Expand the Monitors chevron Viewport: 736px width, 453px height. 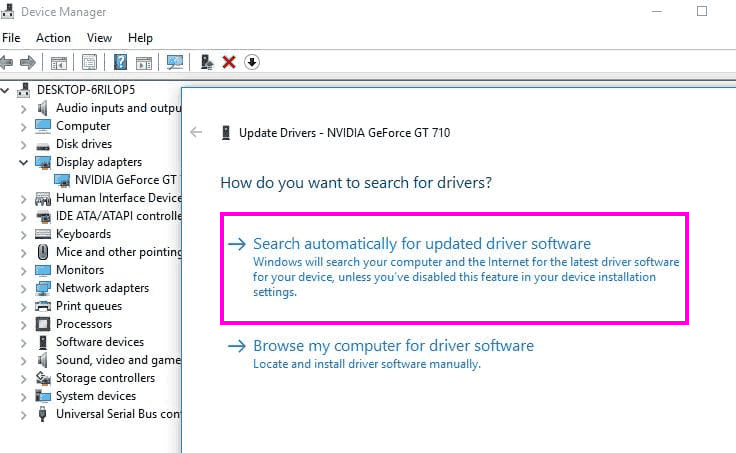[x=23, y=271]
